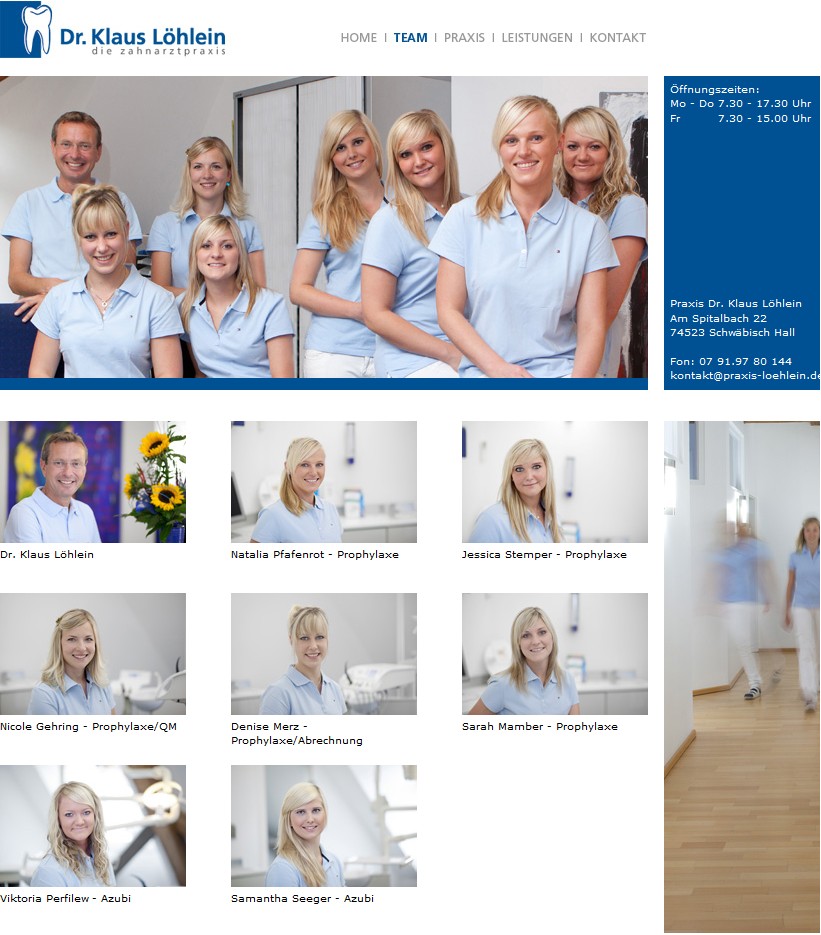Open Sarah Mamber's portrait photo

[x=554, y=654]
